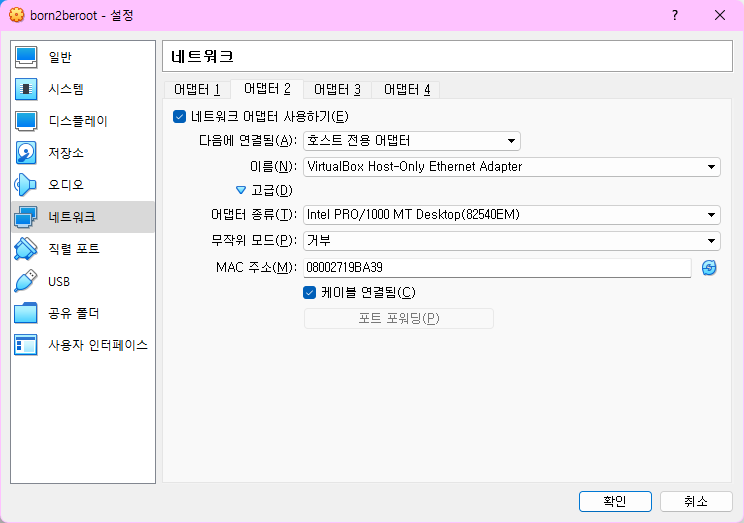Toggle 네트워크 어댑터 사용하기 checkbox
This screenshot has height=523, width=744.
[179, 116]
